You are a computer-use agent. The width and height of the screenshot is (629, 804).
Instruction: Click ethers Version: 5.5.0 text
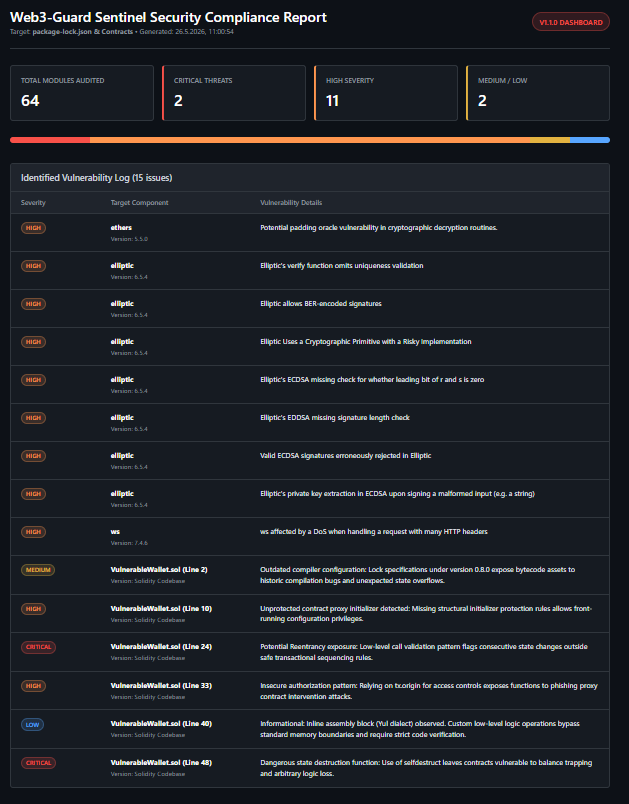point(129,239)
